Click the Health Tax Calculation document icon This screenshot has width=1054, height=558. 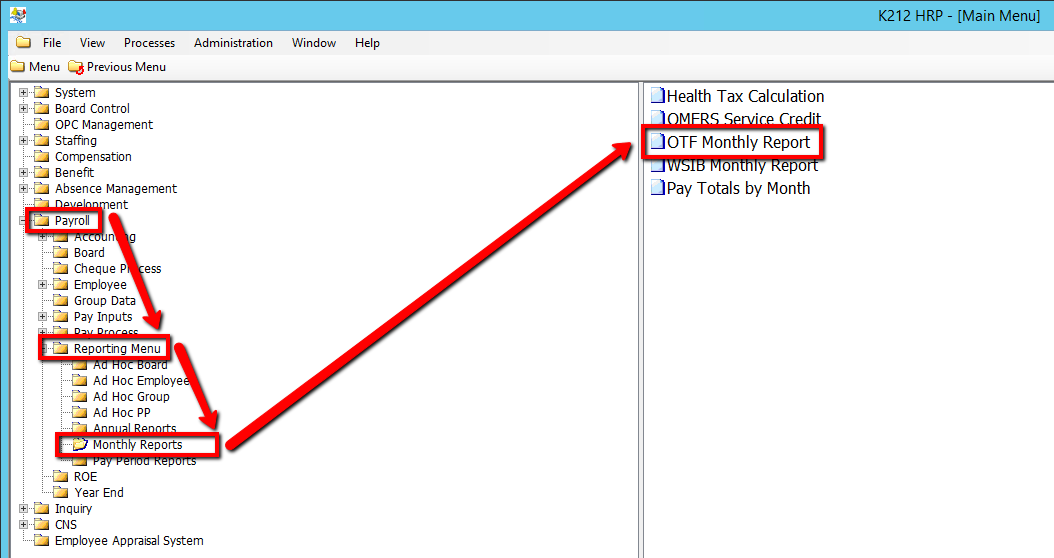click(x=657, y=96)
